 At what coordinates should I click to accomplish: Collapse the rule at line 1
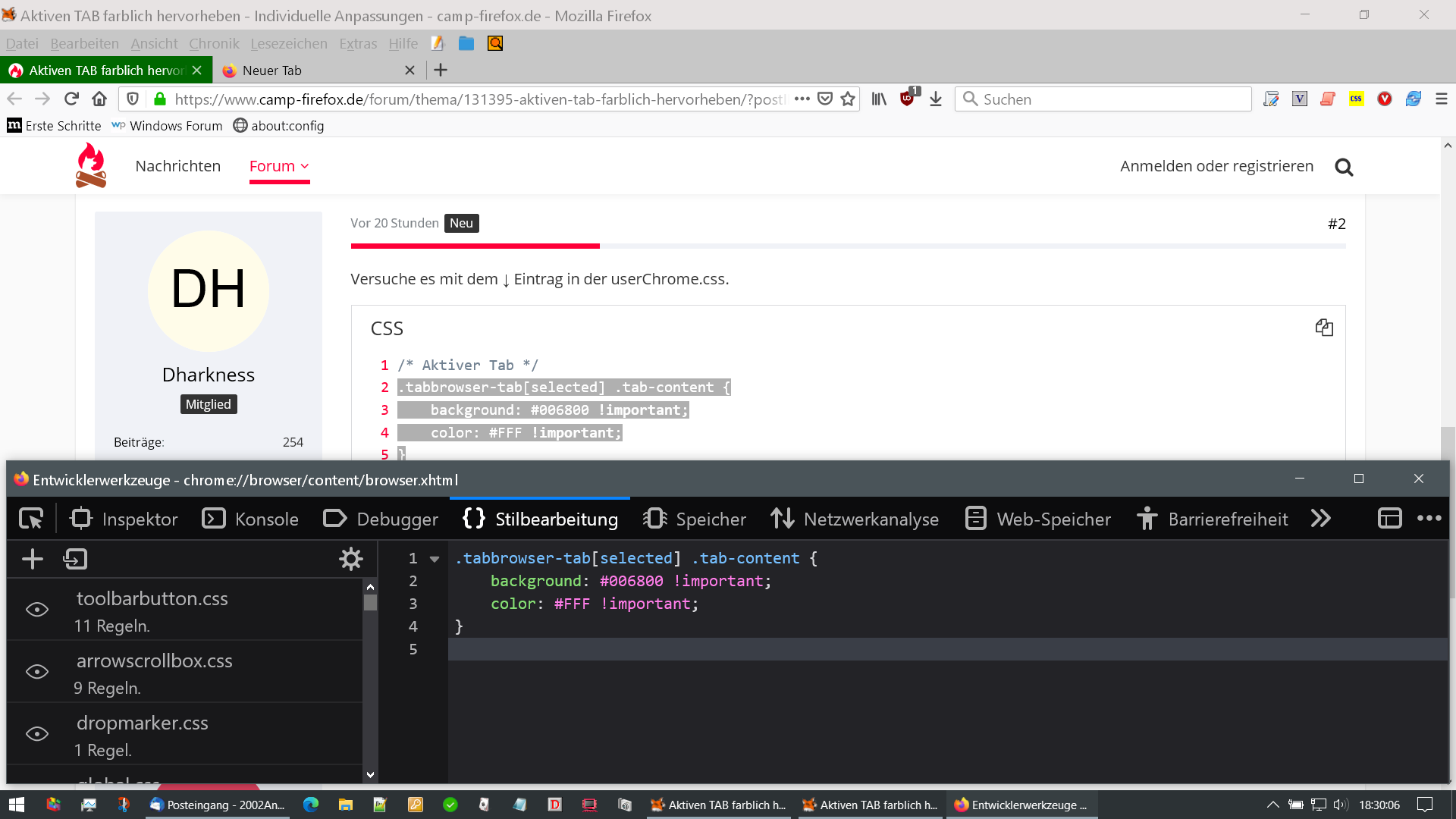point(435,559)
